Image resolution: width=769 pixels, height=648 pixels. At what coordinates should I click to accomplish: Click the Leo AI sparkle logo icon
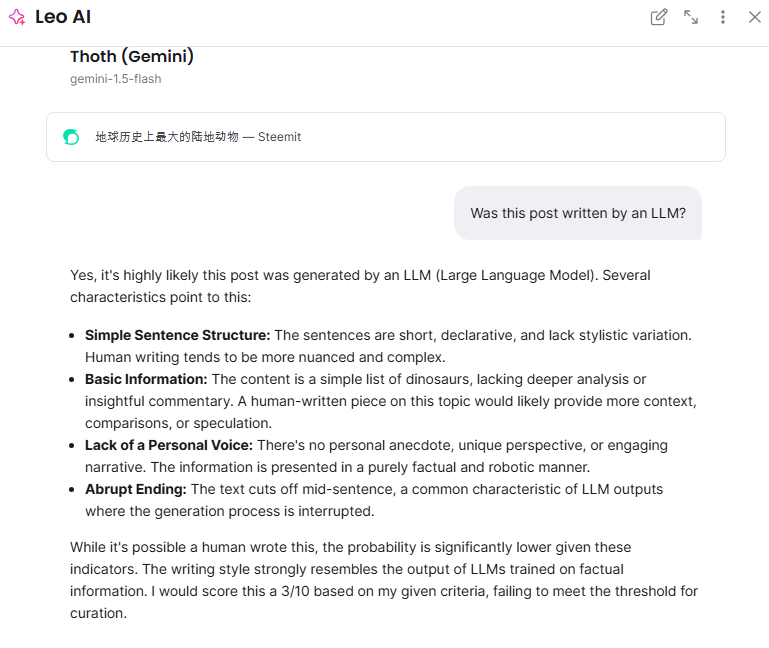pos(17,17)
